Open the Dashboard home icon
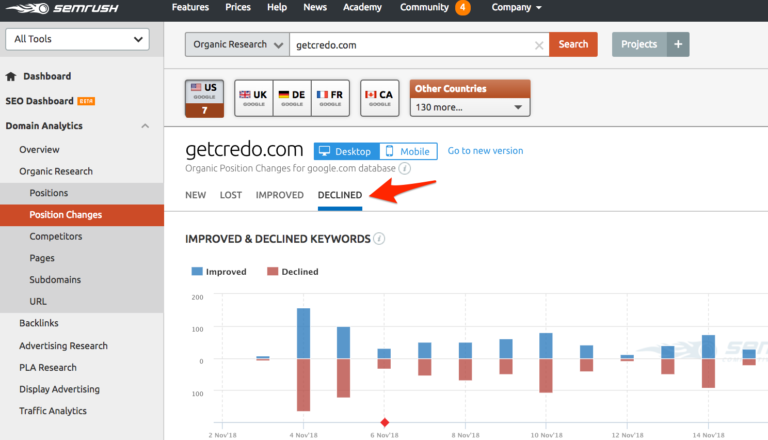This screenshot has height=440, width=768. click(x=11, y=76)
